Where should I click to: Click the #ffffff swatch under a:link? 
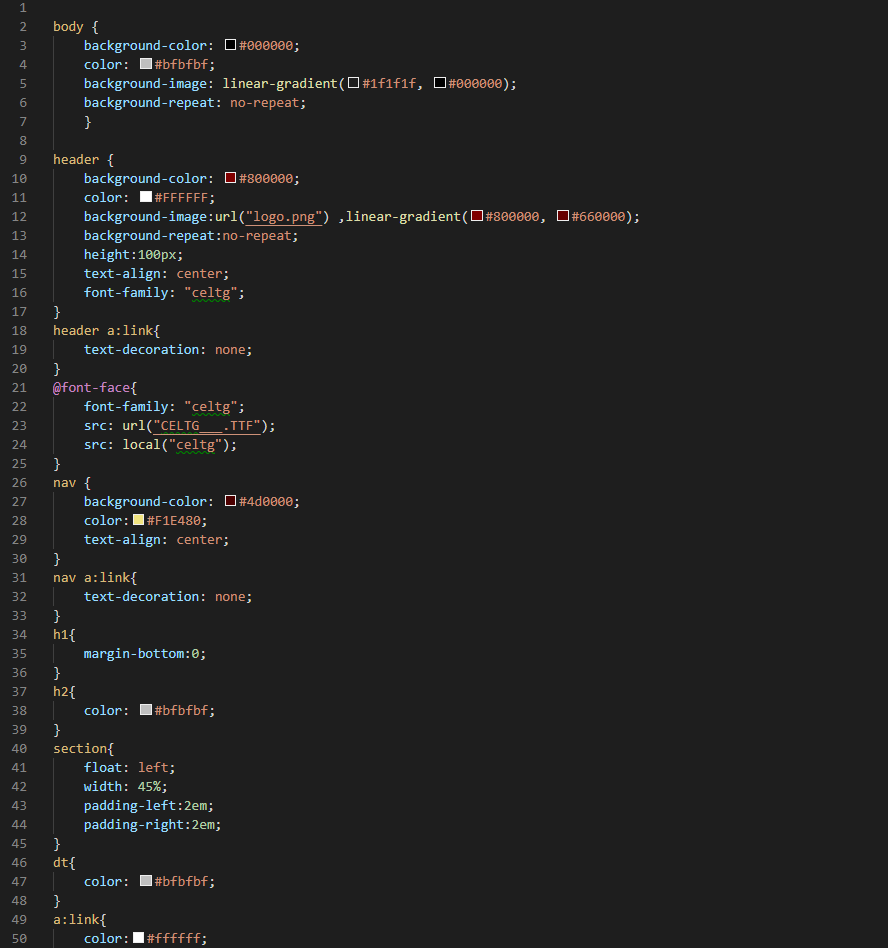pyautogui.click(x=139, y=938)
